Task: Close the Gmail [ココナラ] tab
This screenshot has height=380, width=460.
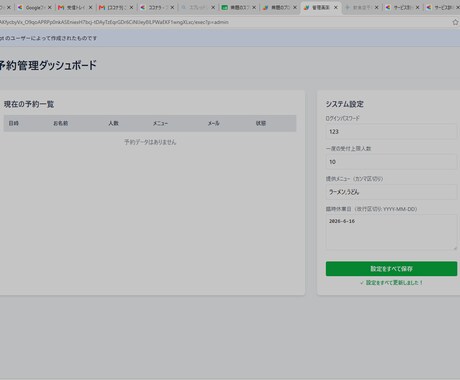Action: coord(132,7)
